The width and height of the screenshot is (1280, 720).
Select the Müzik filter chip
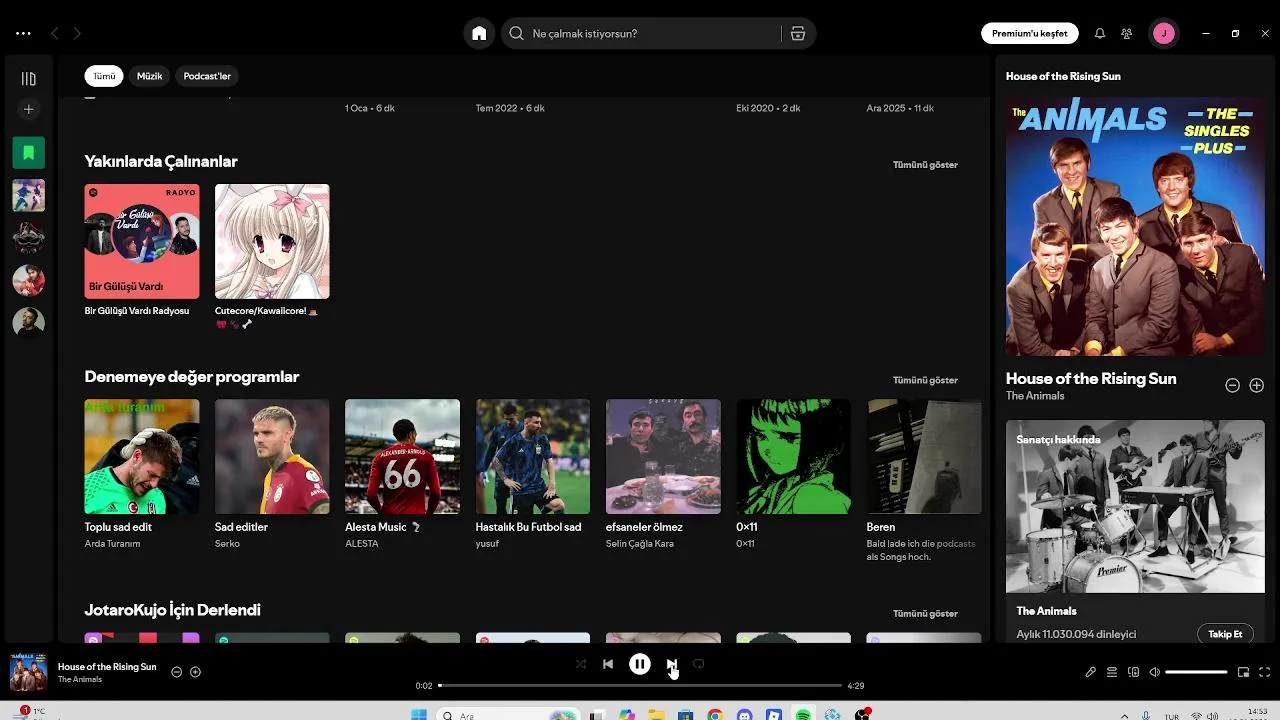tap(150, 76)
